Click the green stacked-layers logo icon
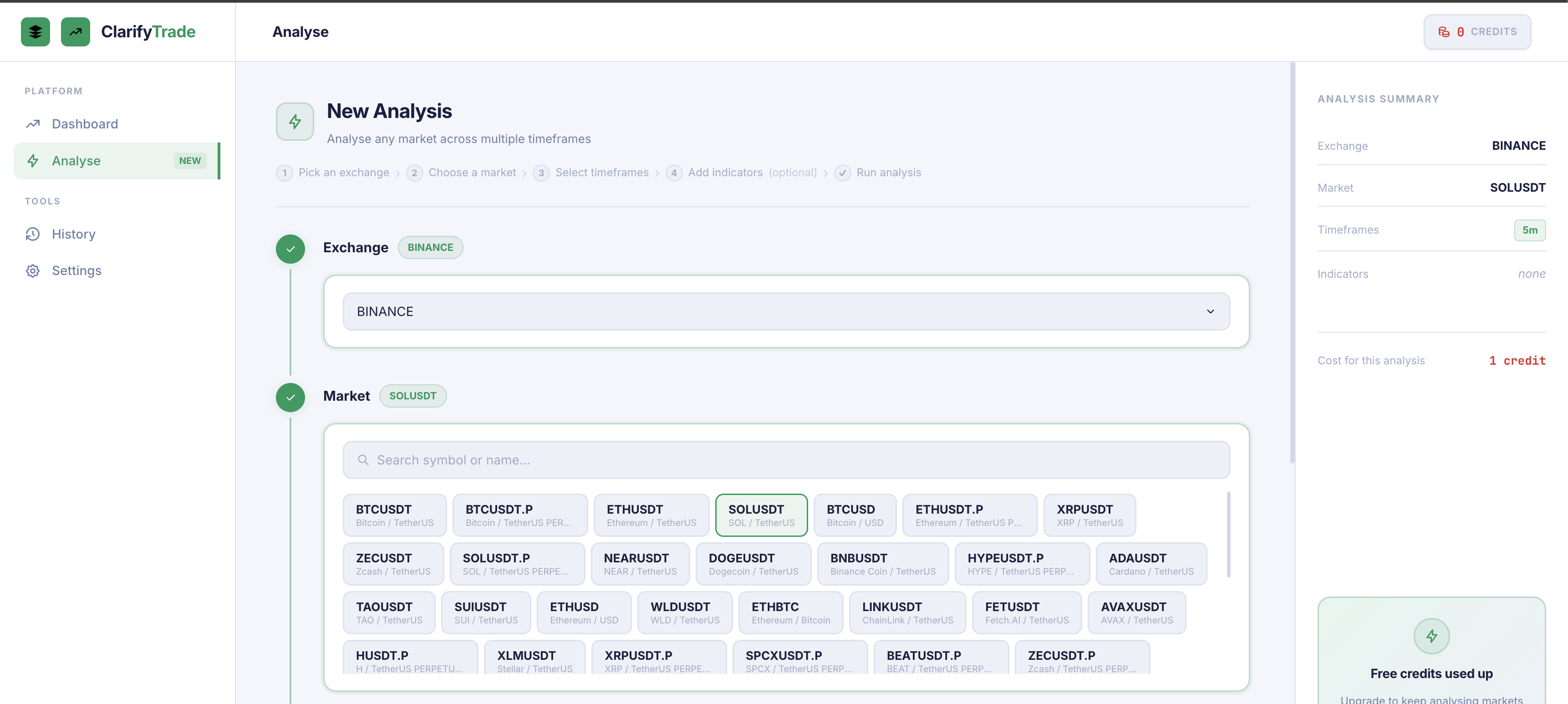Image resolution: width=1568 pixels, height=704 pixels. (x=36, y=32)
